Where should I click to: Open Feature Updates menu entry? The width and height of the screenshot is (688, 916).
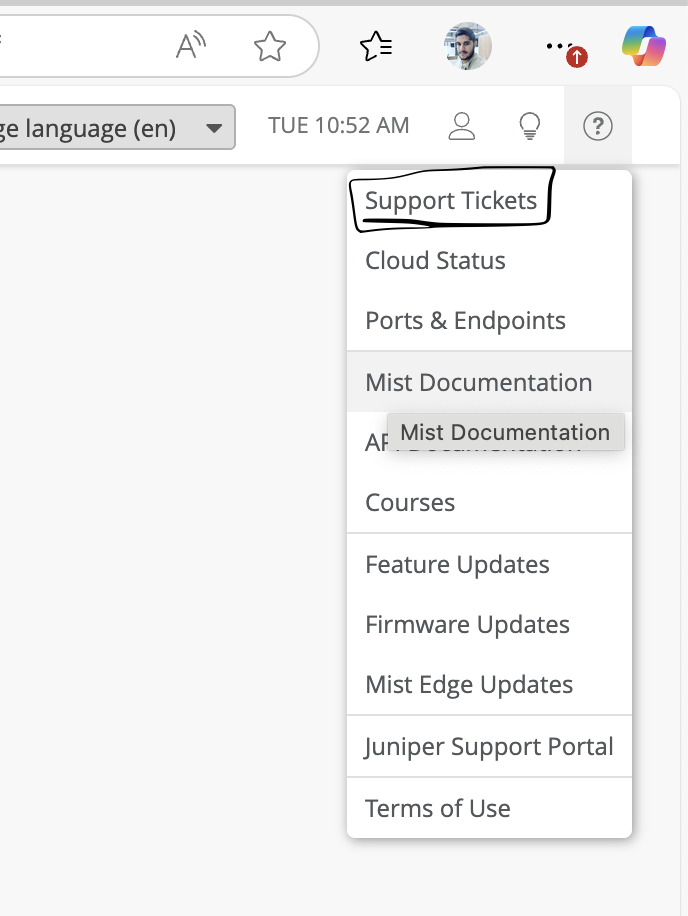pyautogui.click(x=457, y=565)
